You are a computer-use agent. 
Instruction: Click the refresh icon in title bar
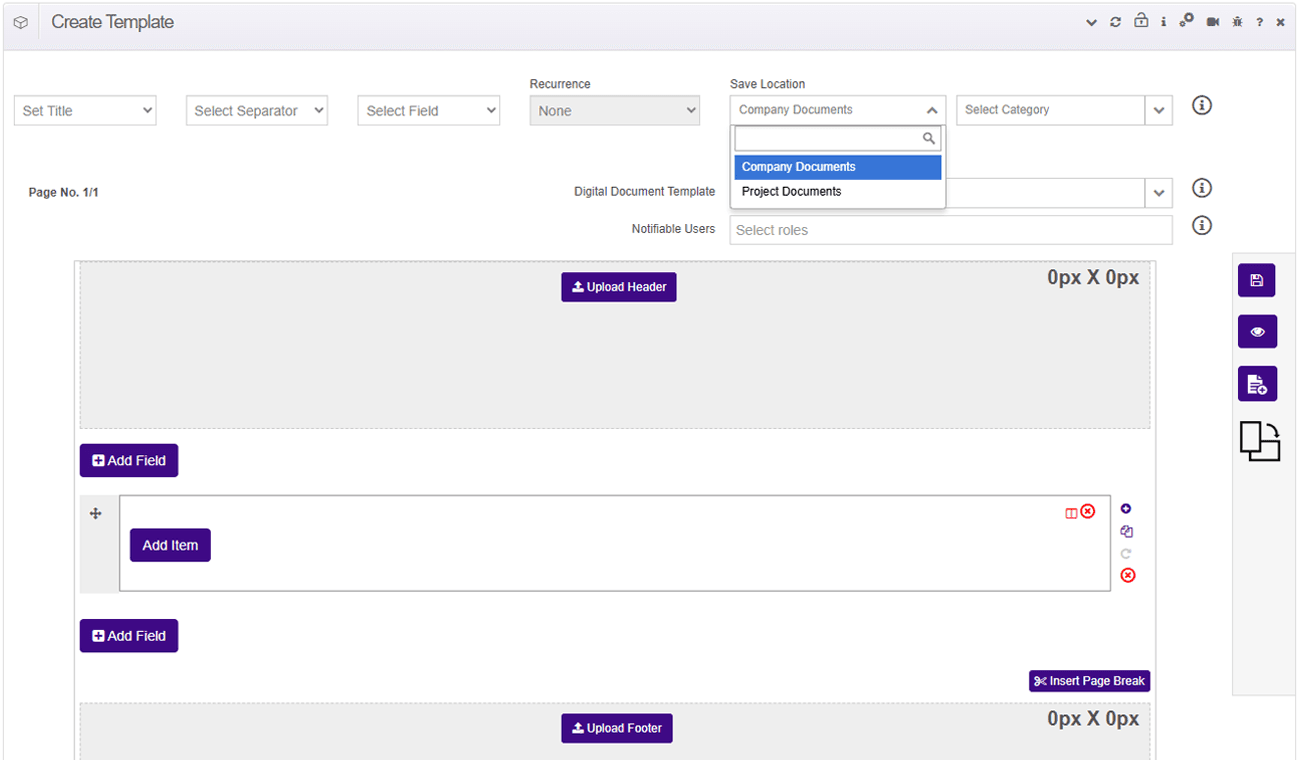coord(1116,22)
